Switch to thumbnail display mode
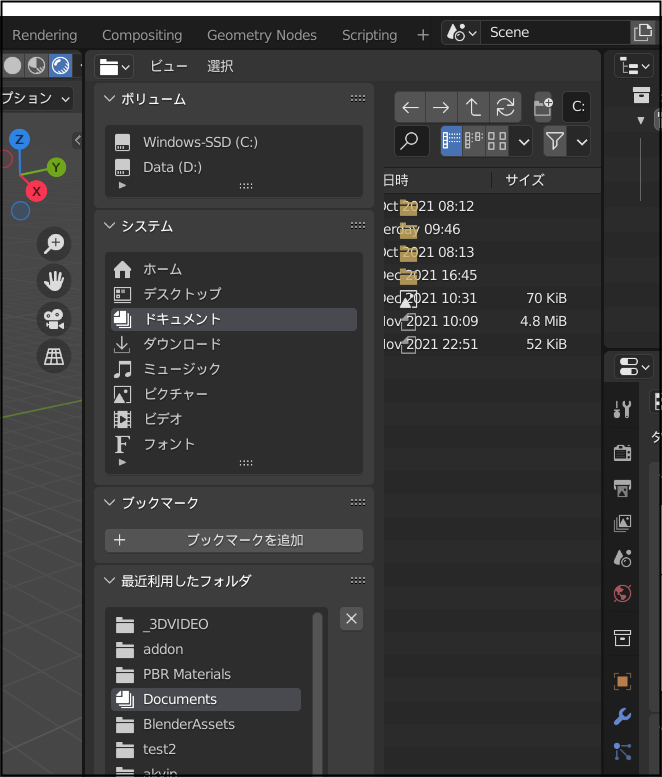The height and width of the screenshot is (777, 662). pos(496,141)
